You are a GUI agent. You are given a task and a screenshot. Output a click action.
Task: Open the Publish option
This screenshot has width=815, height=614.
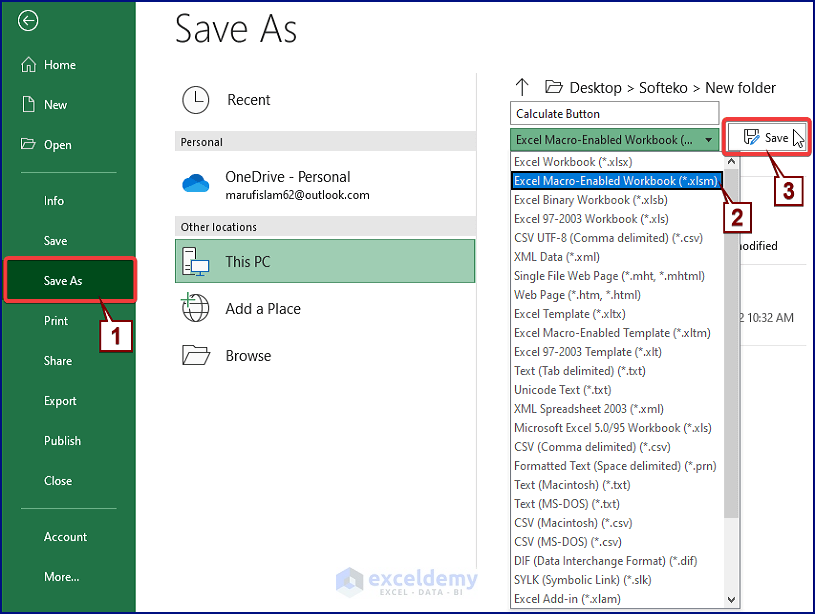[62, 441]
